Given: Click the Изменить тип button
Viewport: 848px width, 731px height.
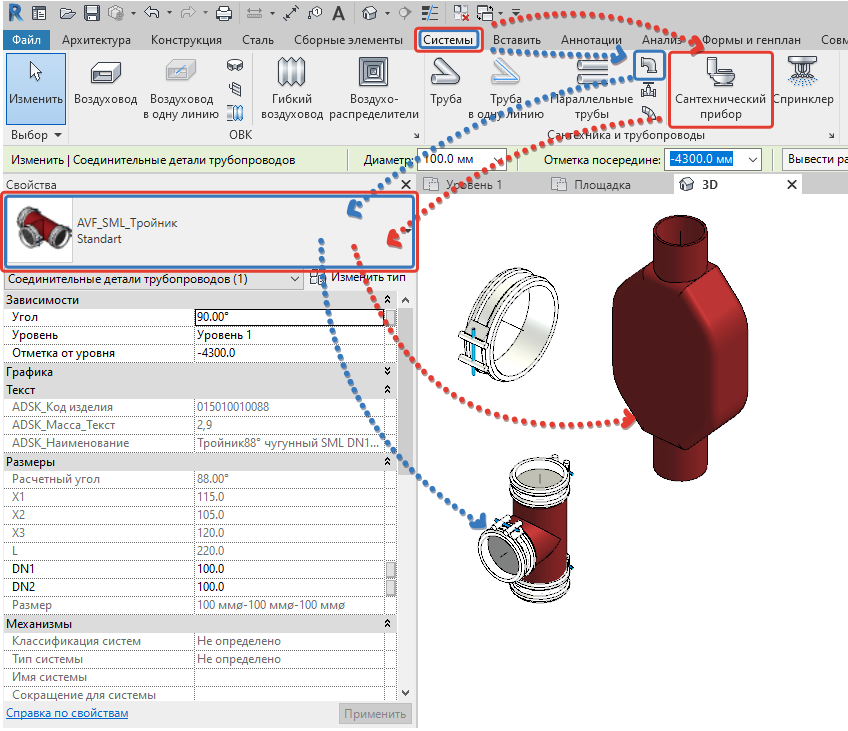Looking at the screenshot, I should 360,278.
